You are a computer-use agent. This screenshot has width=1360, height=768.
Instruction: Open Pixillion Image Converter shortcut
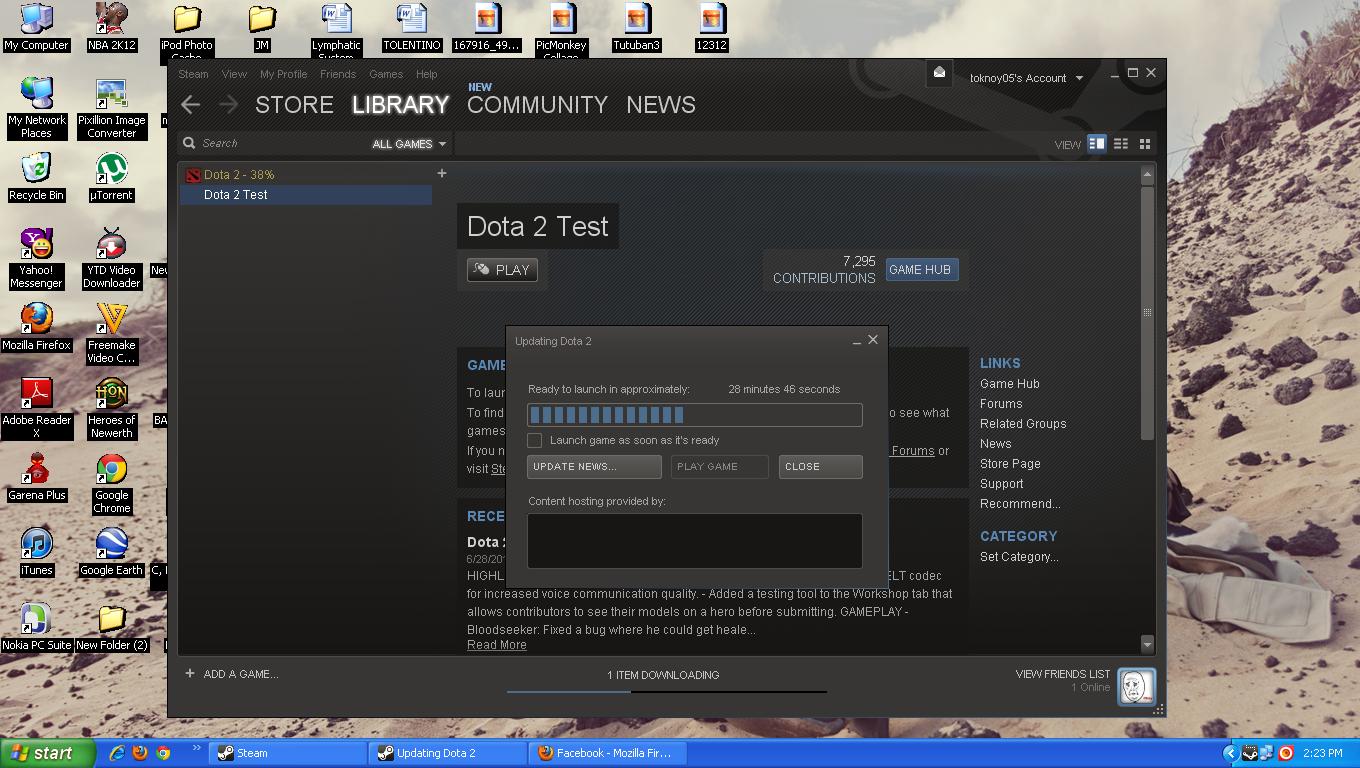click(112, 108)
